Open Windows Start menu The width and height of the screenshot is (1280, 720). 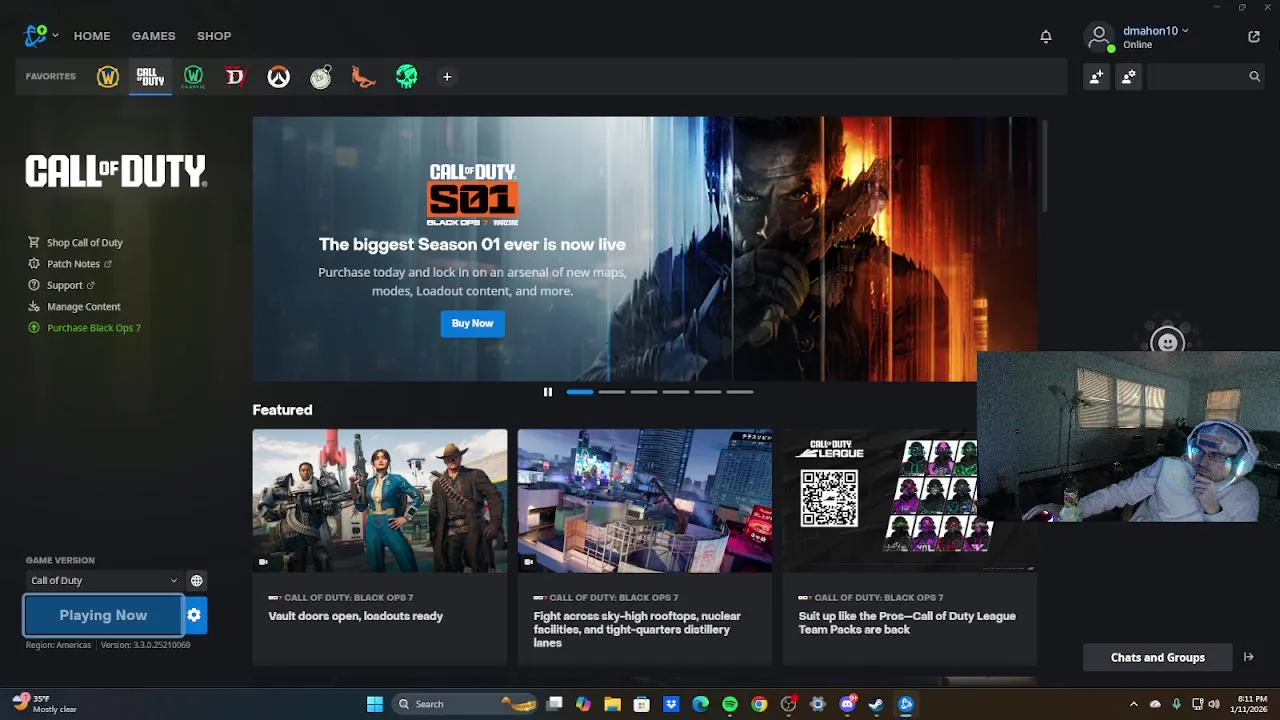click(375, 704)
